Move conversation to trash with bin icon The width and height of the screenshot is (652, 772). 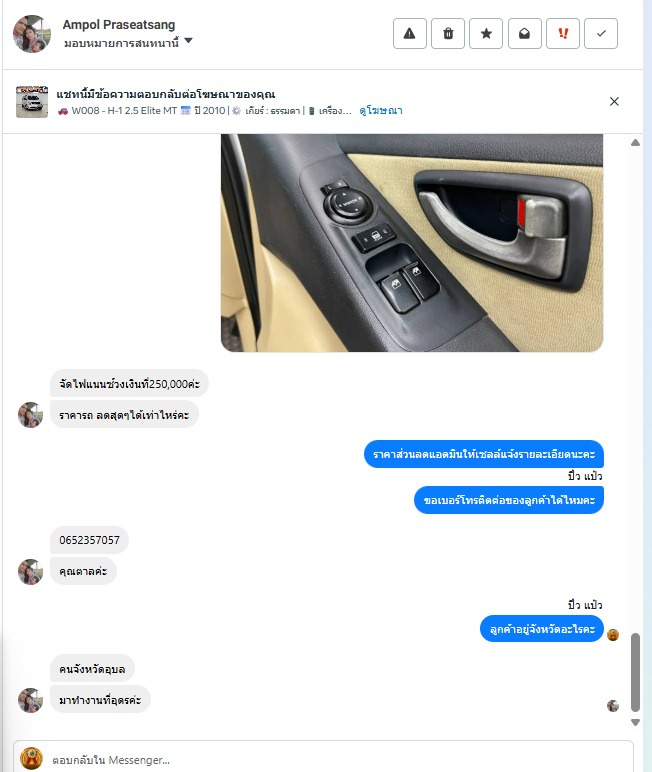tap(448, 33)
